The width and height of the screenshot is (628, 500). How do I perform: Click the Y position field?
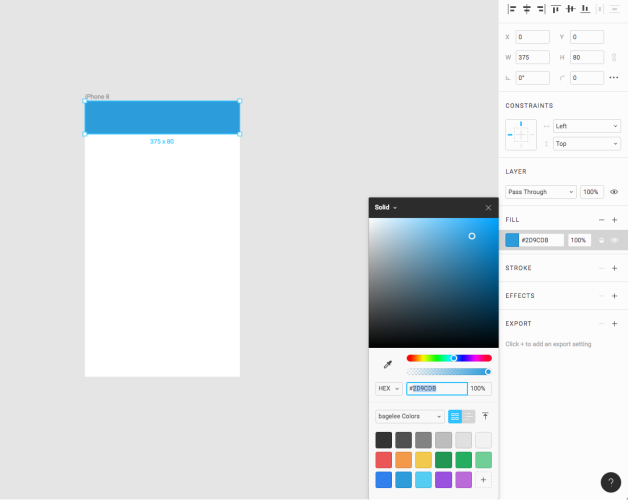[x=587, y=37]
